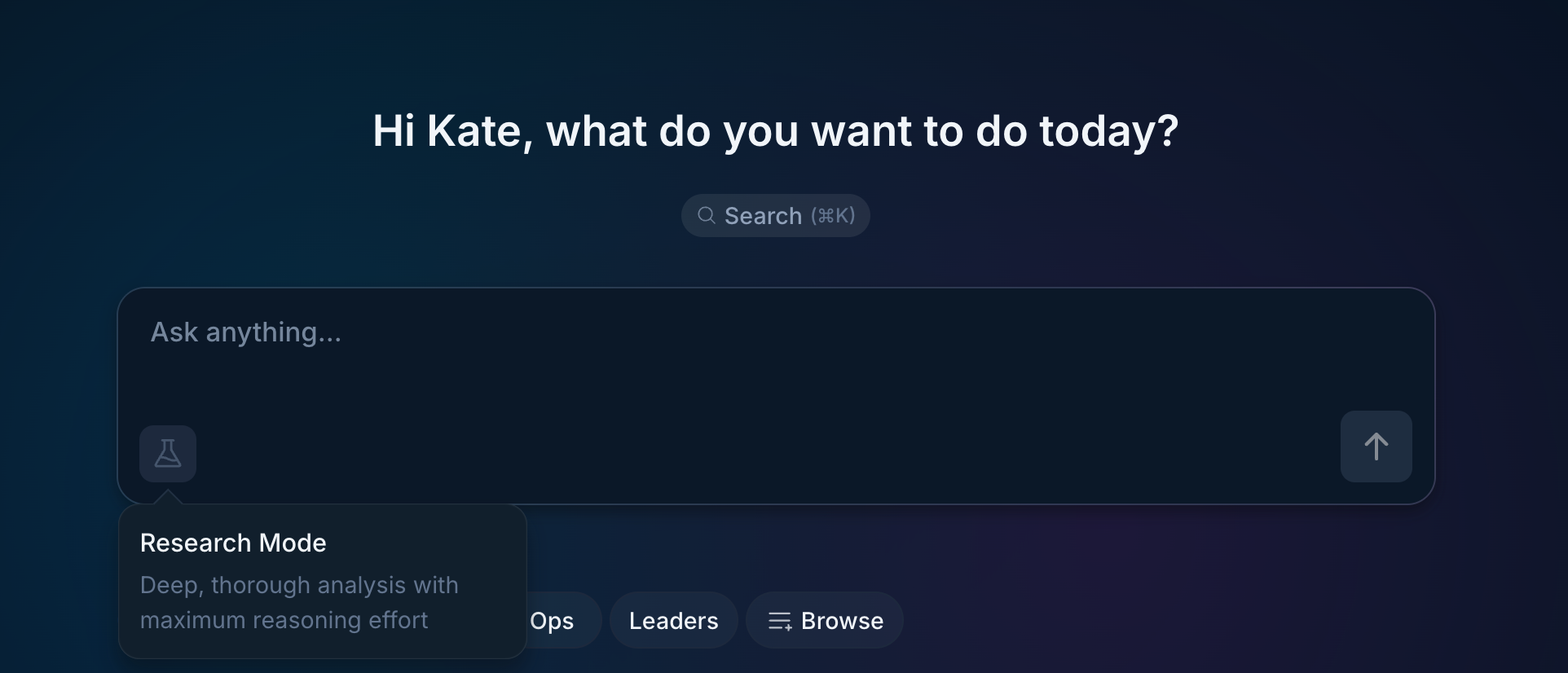Tap the beaker icon inside the prompt composer

[x=167, y=453]
